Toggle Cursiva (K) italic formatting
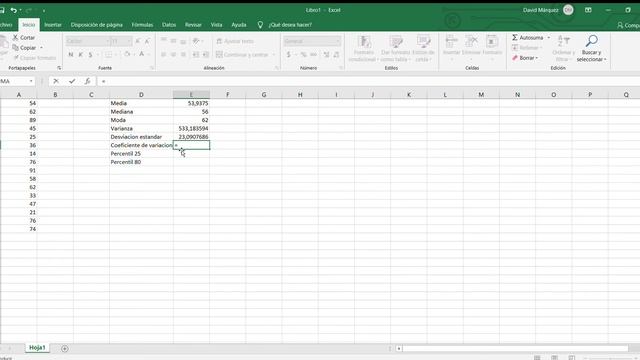640x360 pixels. (x=80, y=54)
